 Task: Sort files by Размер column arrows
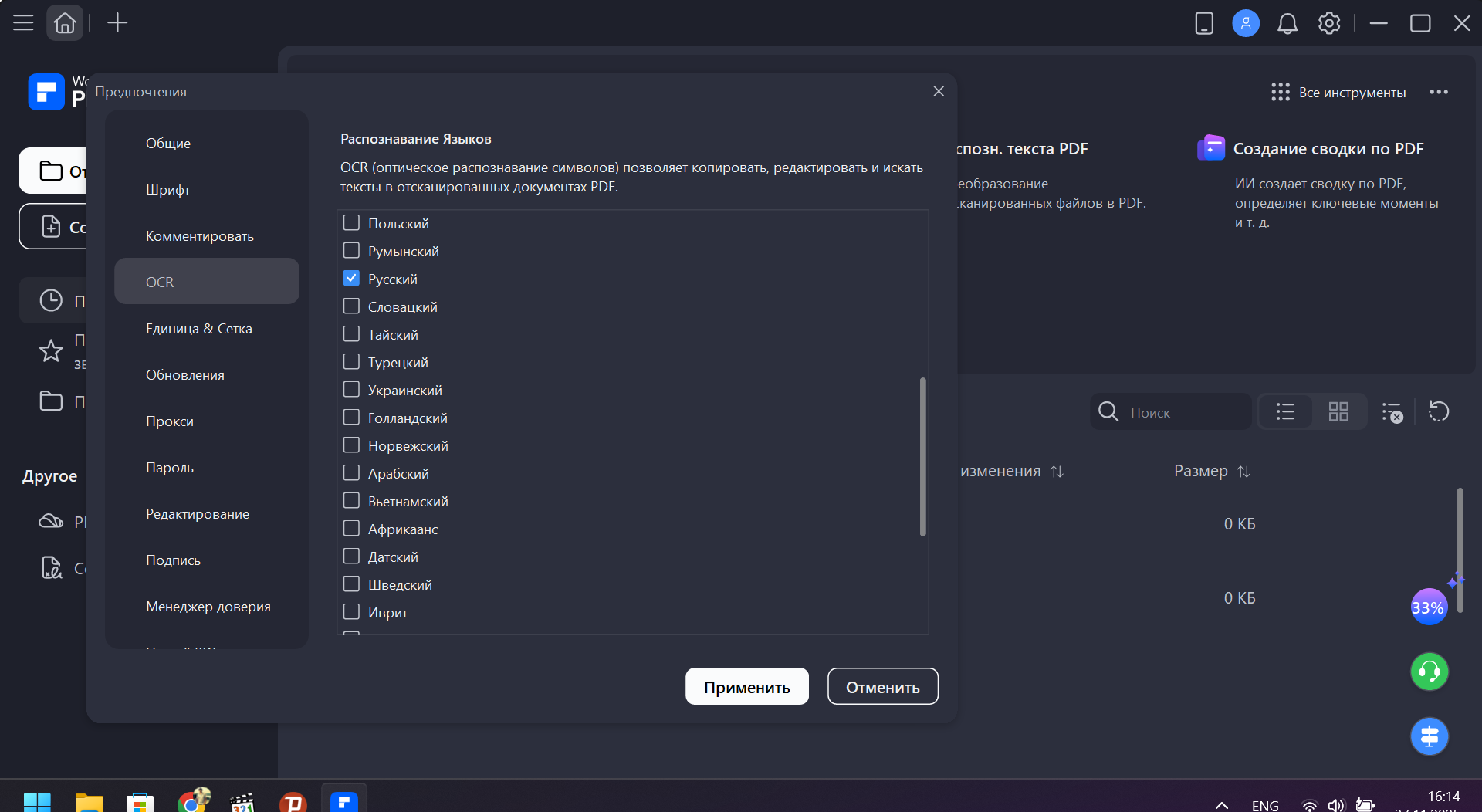[x=1243, y=472]
